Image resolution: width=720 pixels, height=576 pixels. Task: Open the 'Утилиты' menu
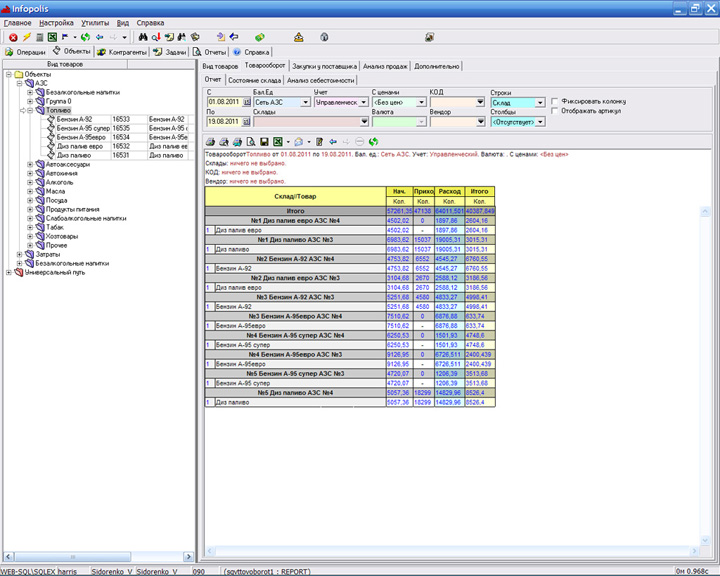[95, 23]
